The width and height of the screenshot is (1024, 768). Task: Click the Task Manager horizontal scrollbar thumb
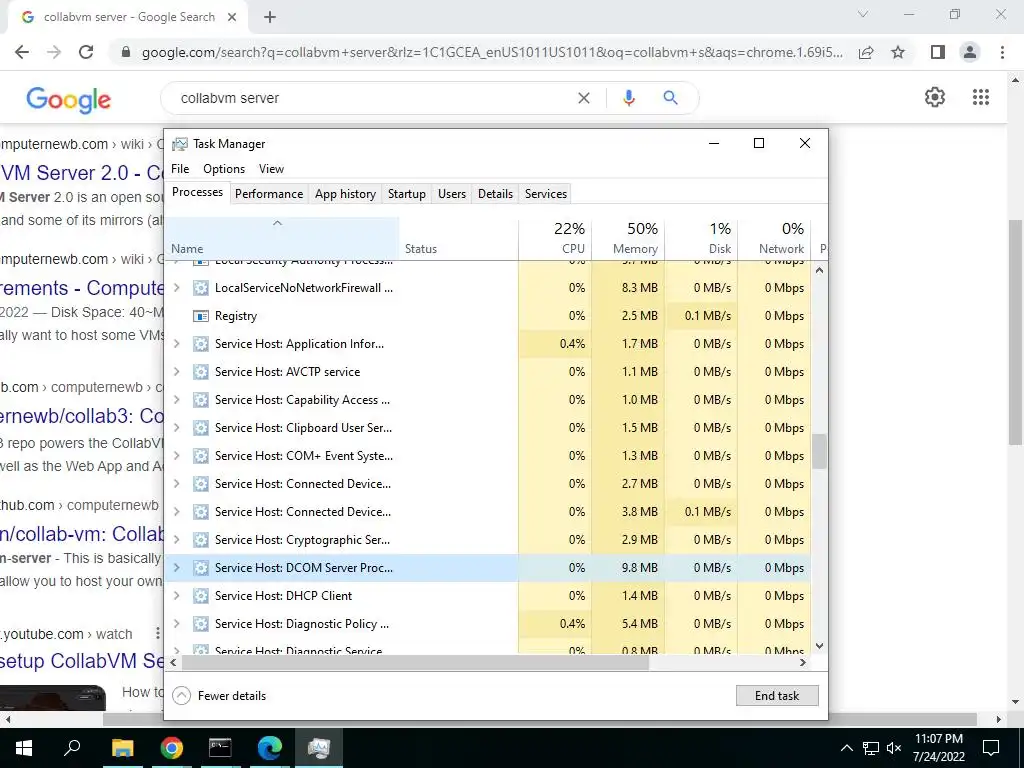tap(415, 663)
